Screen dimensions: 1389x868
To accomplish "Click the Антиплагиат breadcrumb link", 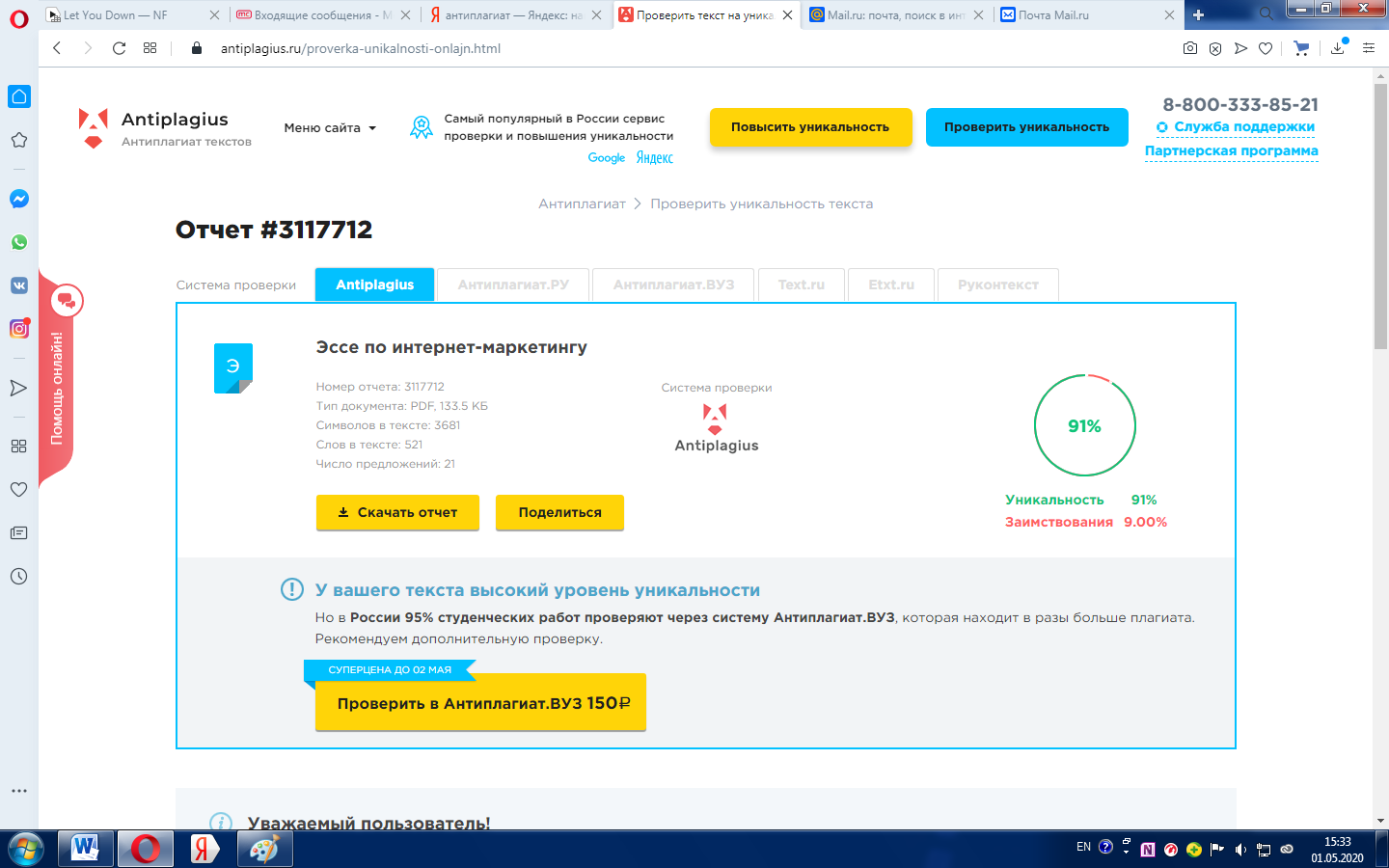I will tap(582, 203).
